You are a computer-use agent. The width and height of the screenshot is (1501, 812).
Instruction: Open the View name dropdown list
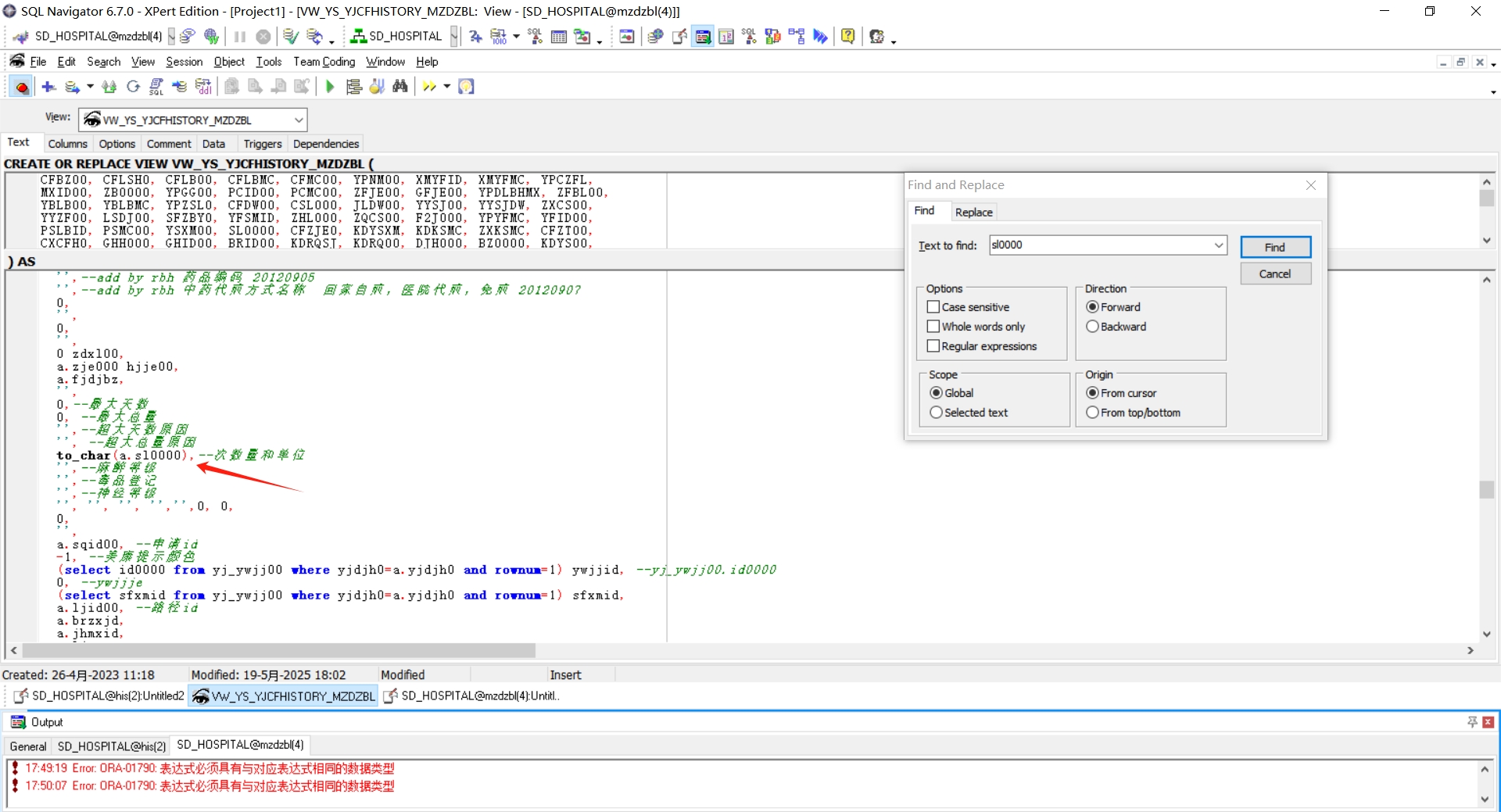click(299, 120)
